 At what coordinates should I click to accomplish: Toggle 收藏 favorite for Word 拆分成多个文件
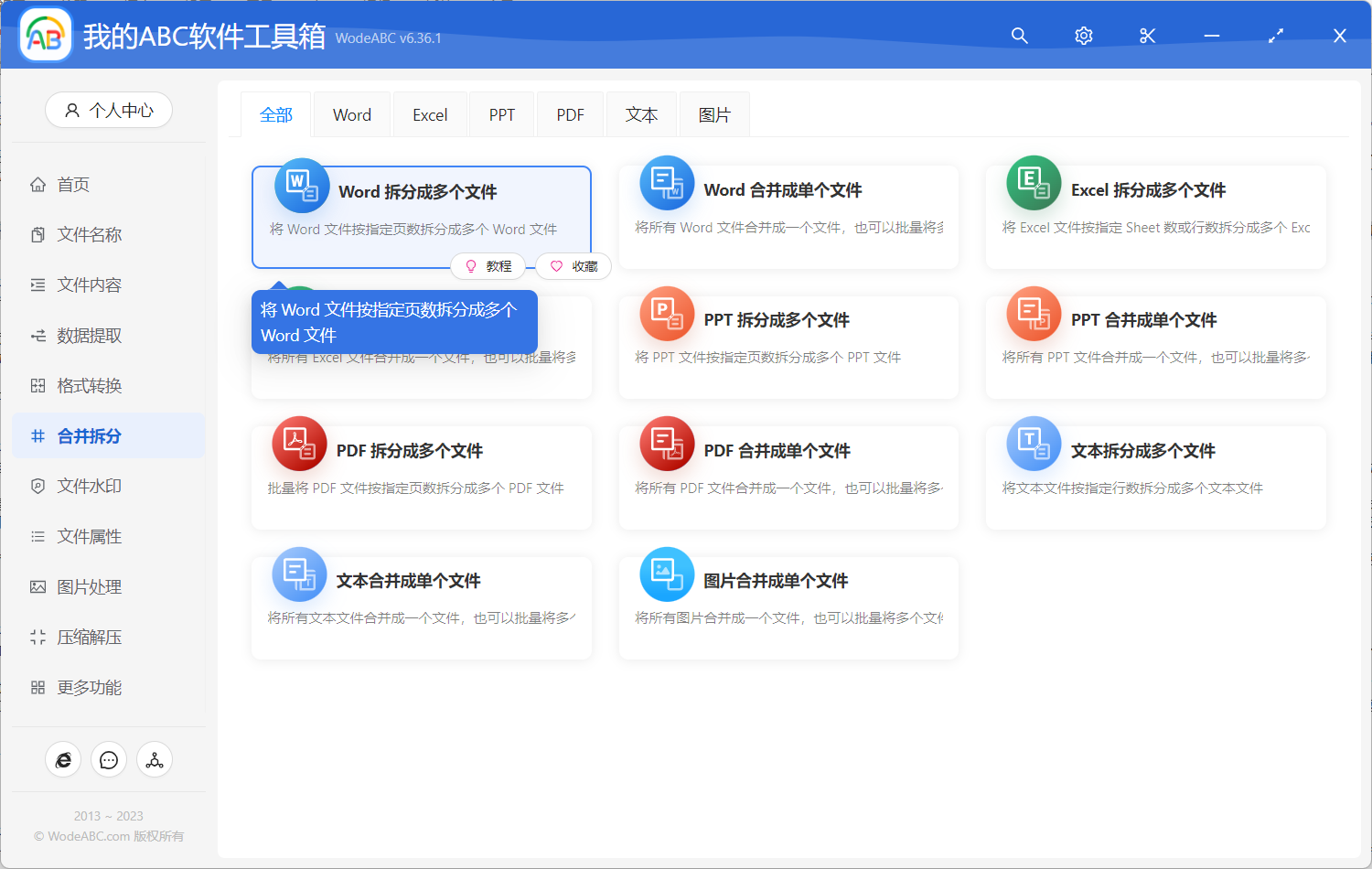573,266
